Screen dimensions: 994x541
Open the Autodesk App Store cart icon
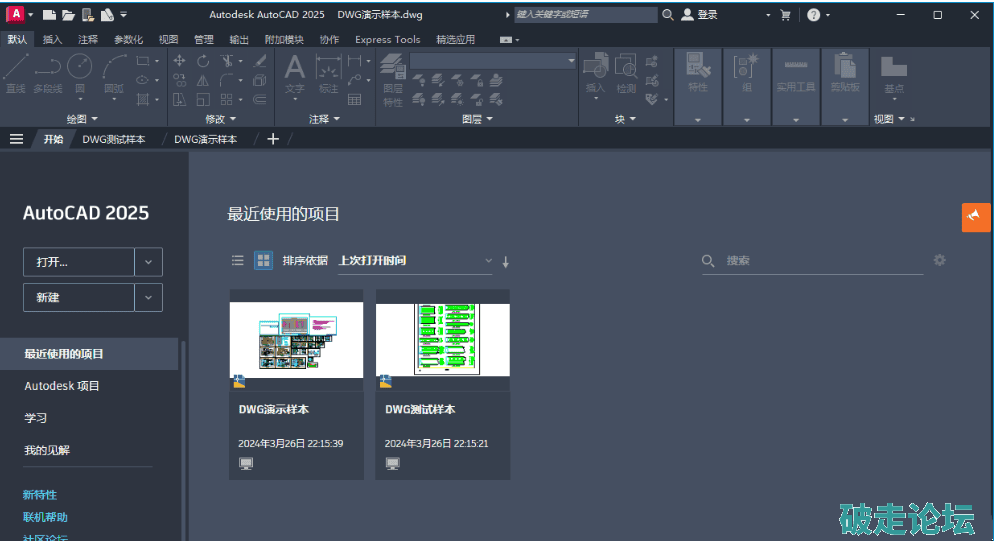click(785, 15)
